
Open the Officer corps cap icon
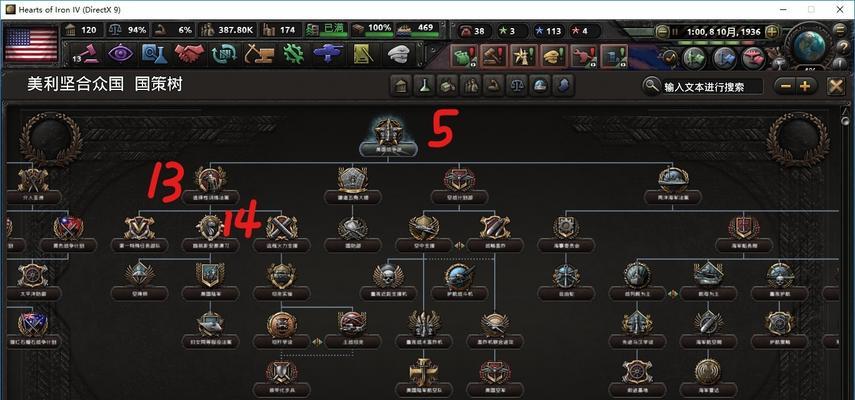point(399,53)
